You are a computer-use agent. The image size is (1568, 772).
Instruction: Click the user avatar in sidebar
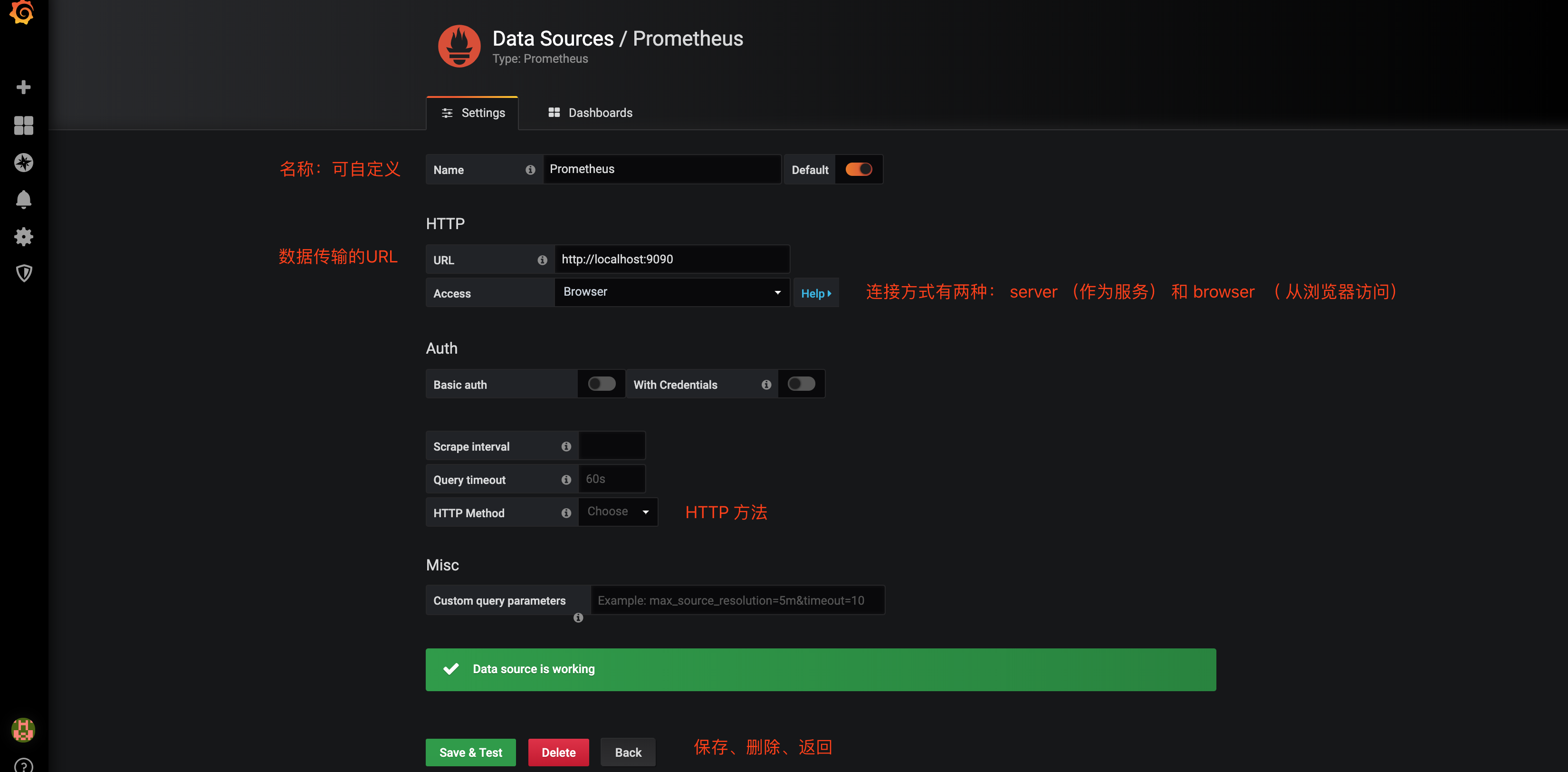pos(23,729)
